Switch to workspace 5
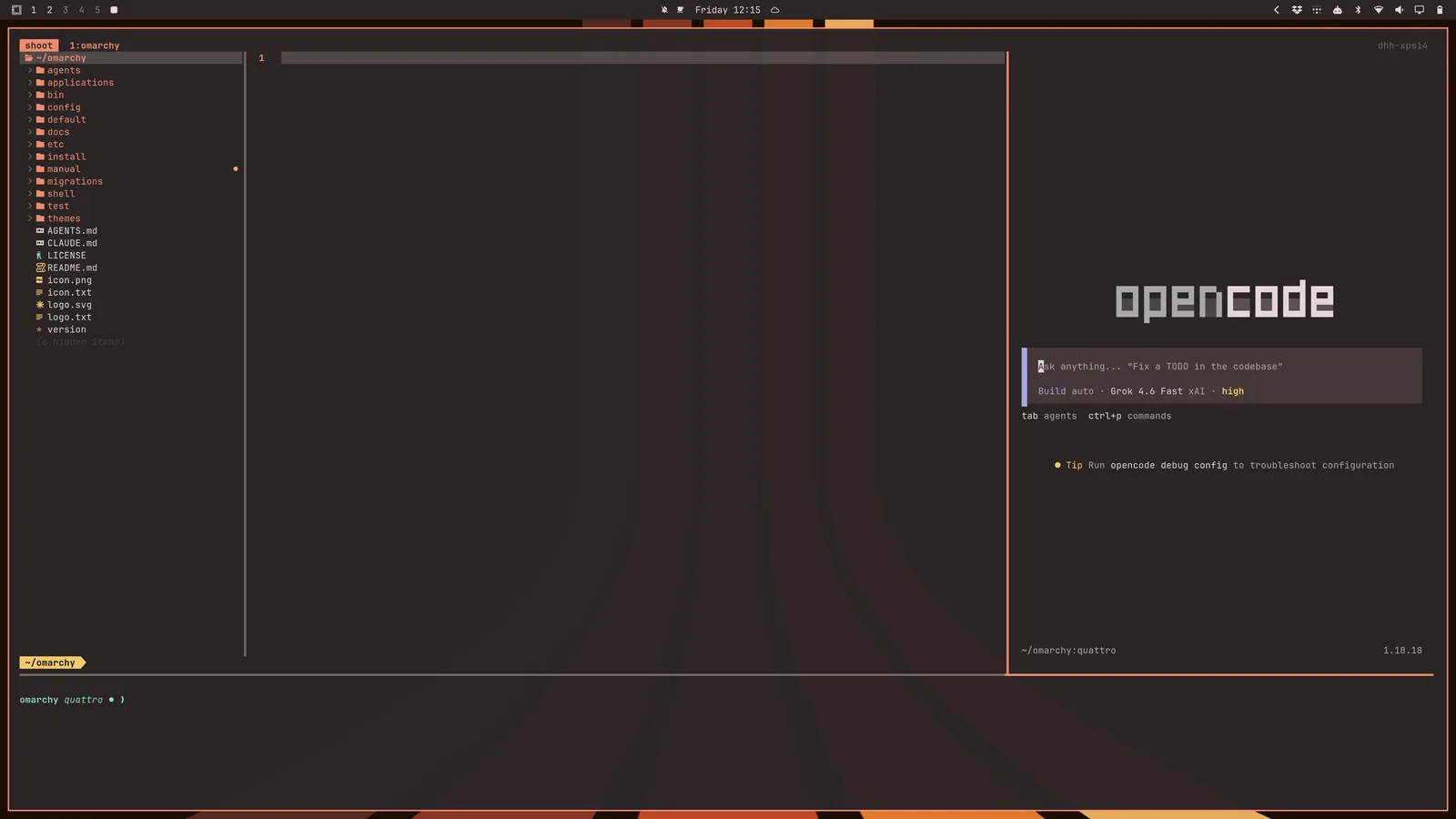The width and height of the screenshot is (1456, 819). pyautogui.click(x=97, y=10)
